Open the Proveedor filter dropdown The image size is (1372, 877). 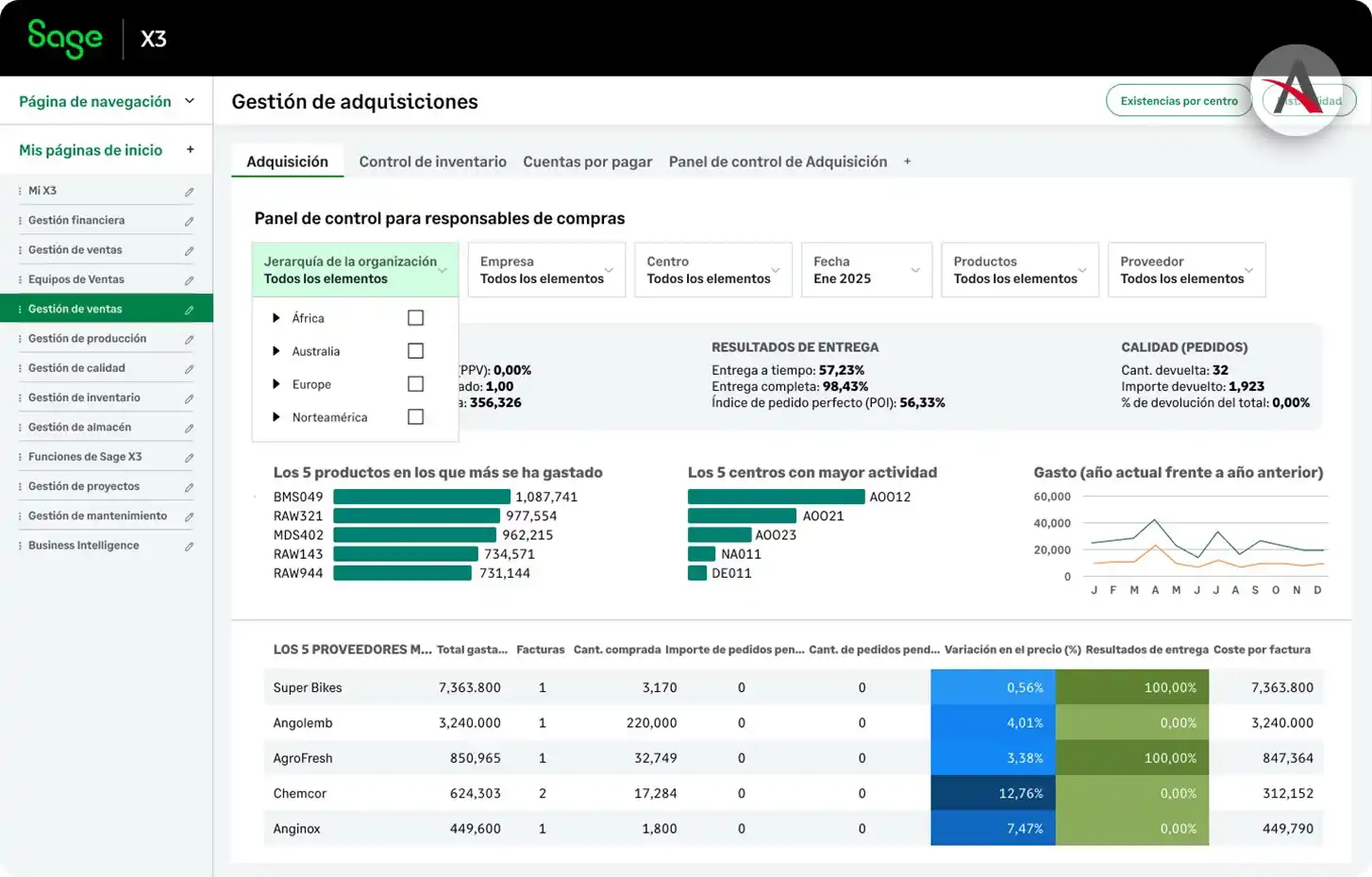coord(1185,270)
